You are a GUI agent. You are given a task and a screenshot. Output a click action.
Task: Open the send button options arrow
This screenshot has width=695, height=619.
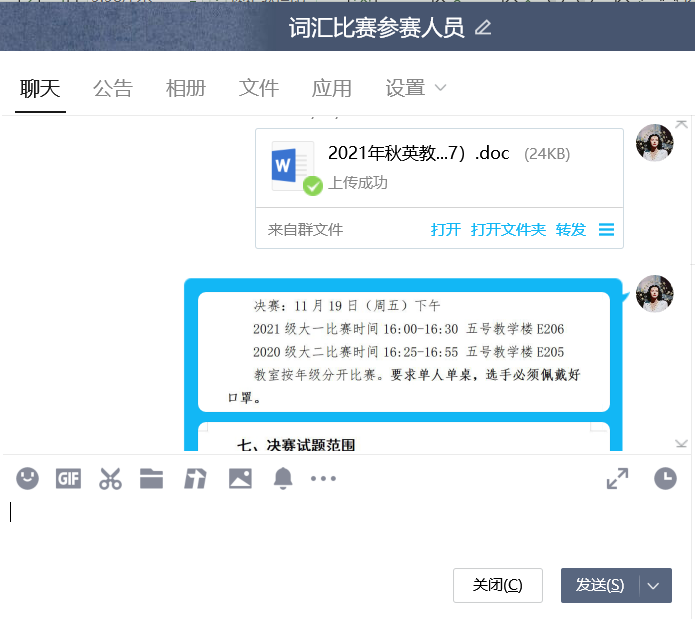[654, 586]
